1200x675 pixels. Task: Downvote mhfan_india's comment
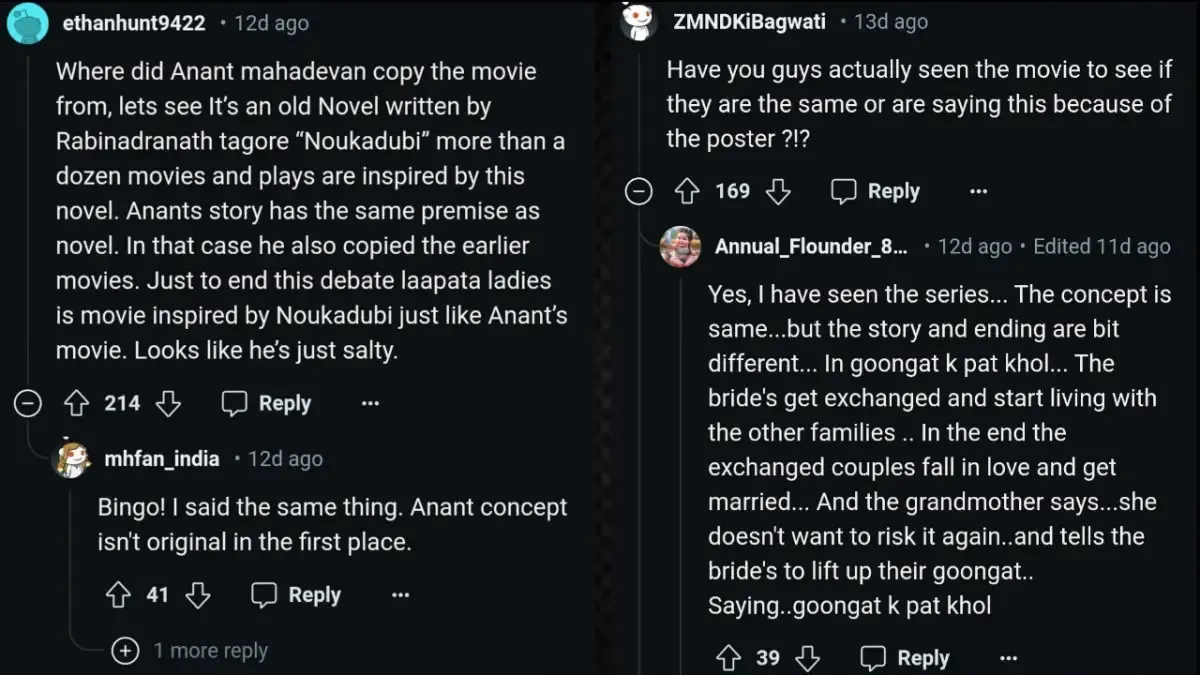(x=198, y=594)
